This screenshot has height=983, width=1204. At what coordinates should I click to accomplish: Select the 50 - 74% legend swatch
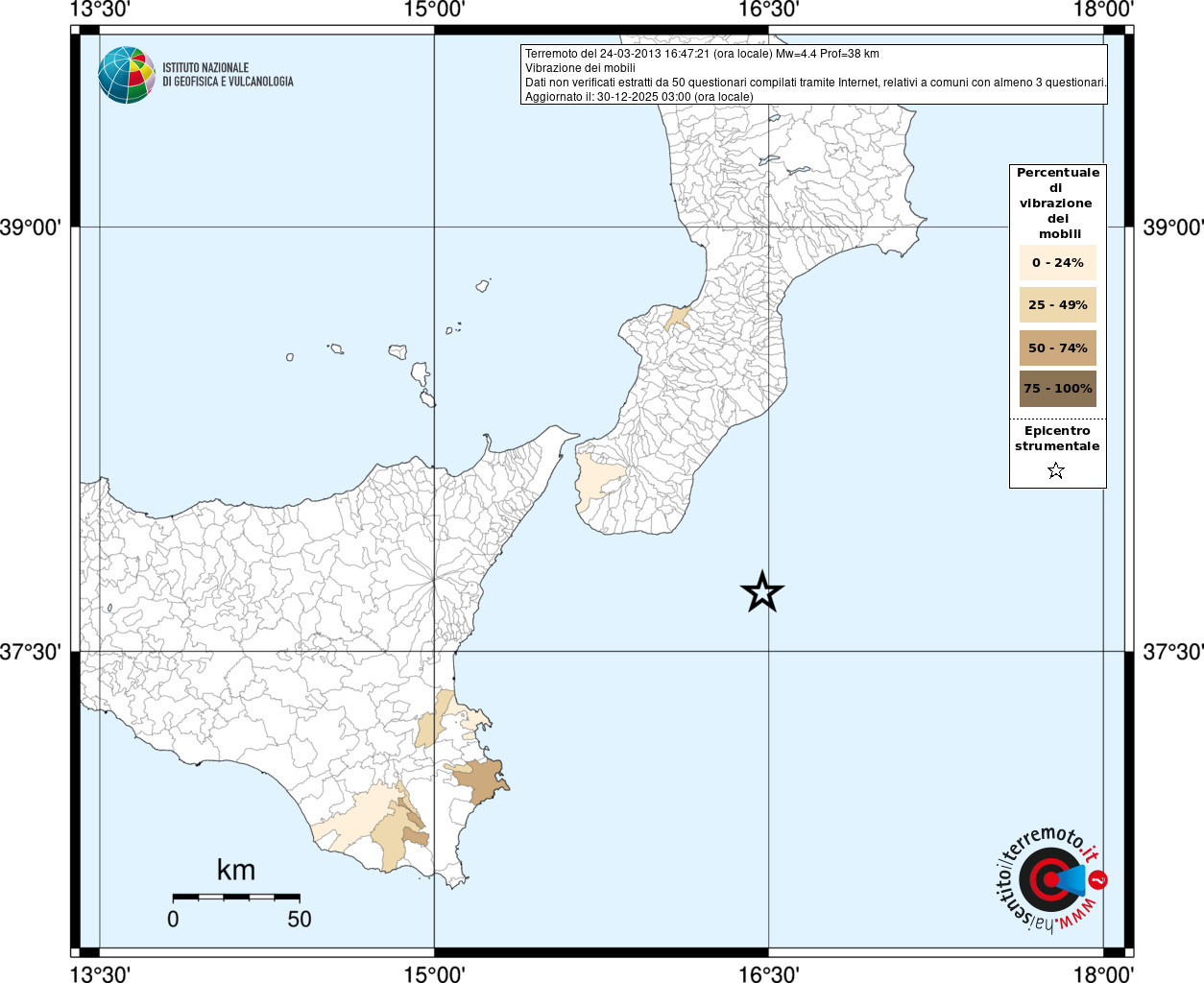coord(1057,348)
